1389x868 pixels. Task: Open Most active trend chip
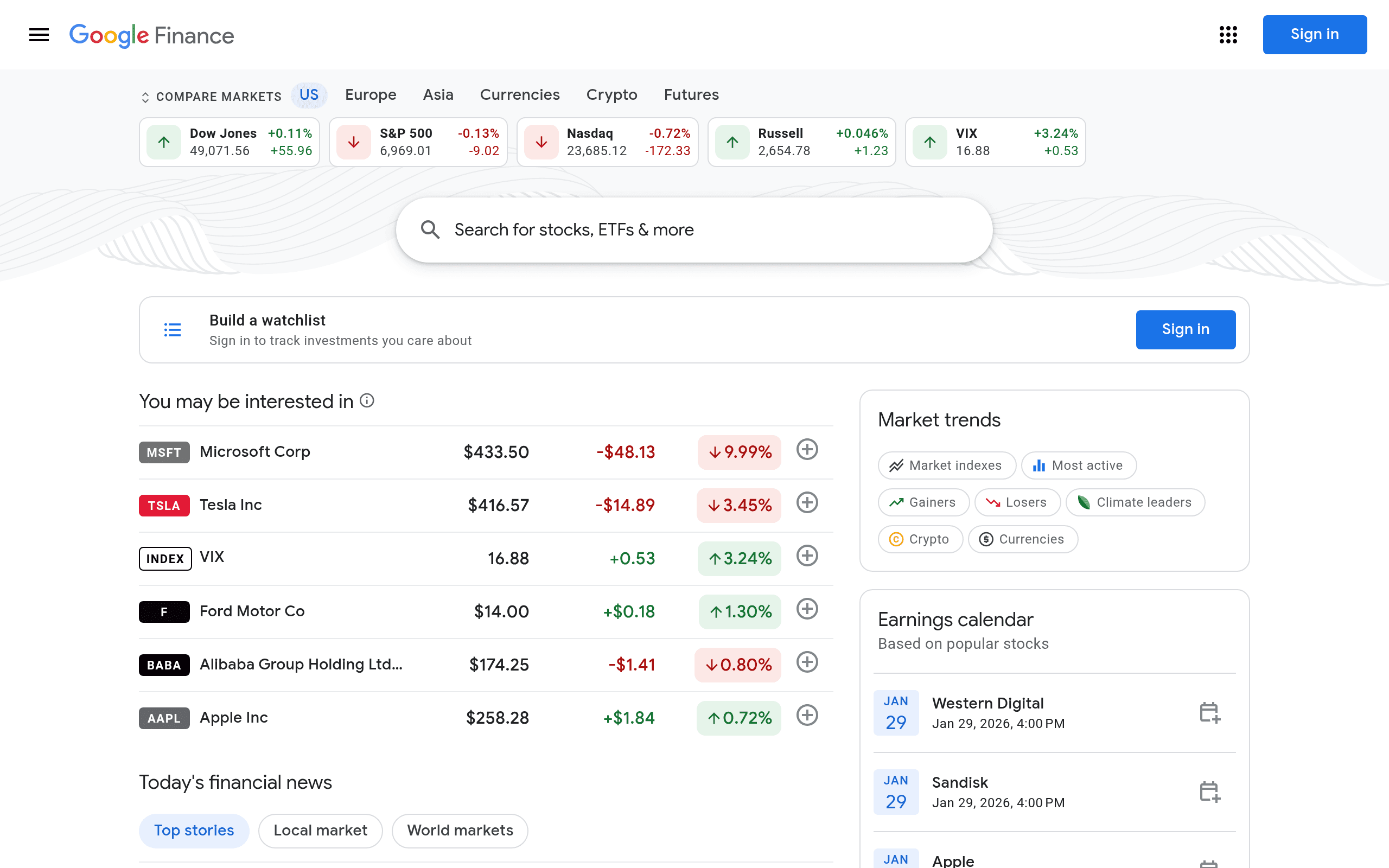tap(1079, 465)
